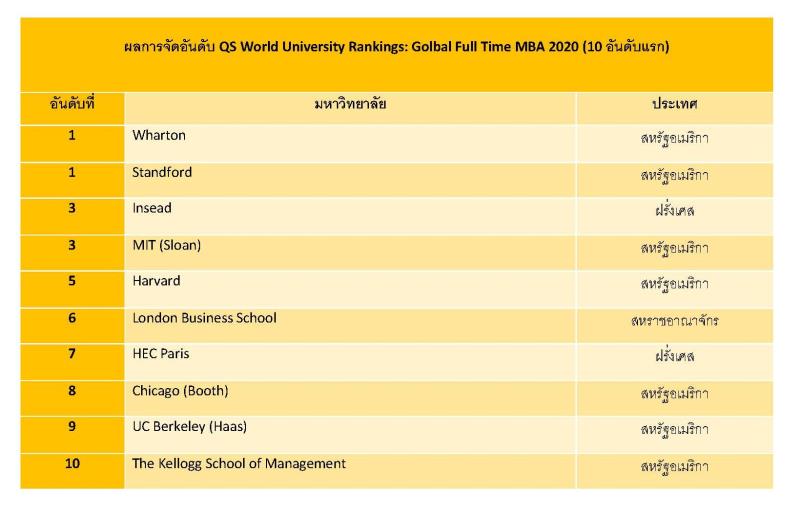Image resolution: width=800 pixels, height=517 pixels.
Task: Click the Chicago (Booth) entry
Action: [180, 391]
